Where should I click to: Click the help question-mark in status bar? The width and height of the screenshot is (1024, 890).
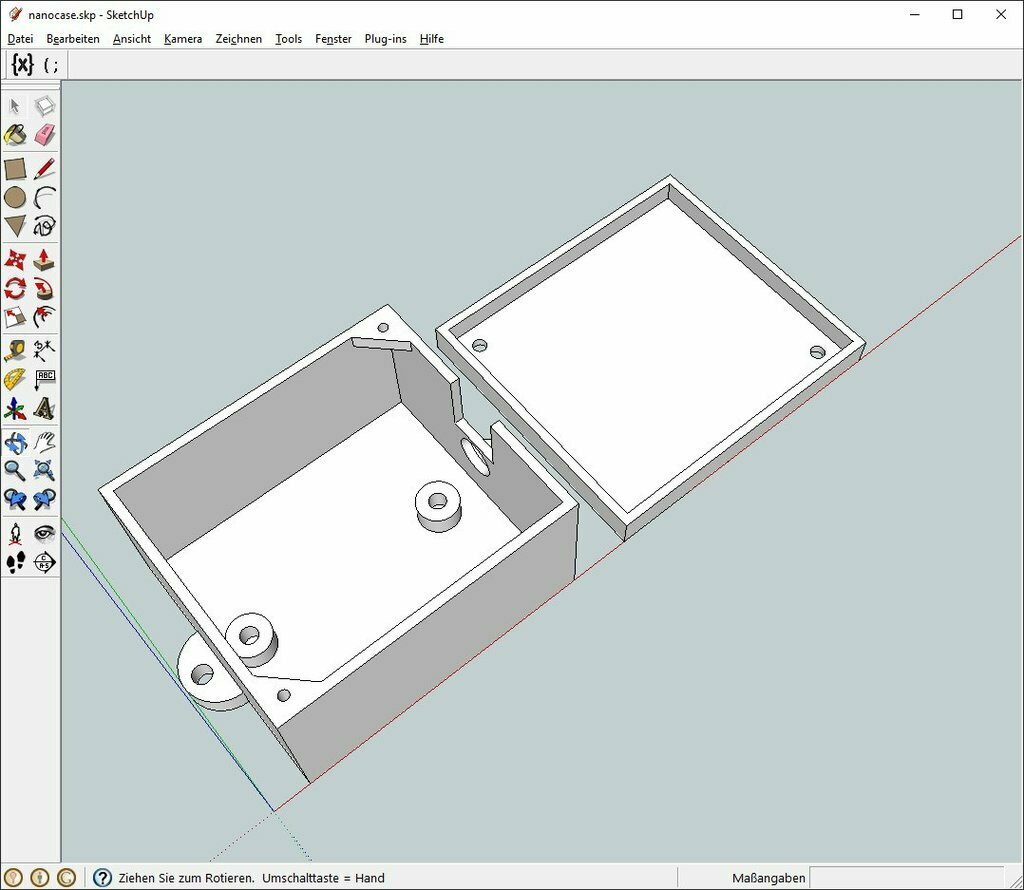pos(101,877)
